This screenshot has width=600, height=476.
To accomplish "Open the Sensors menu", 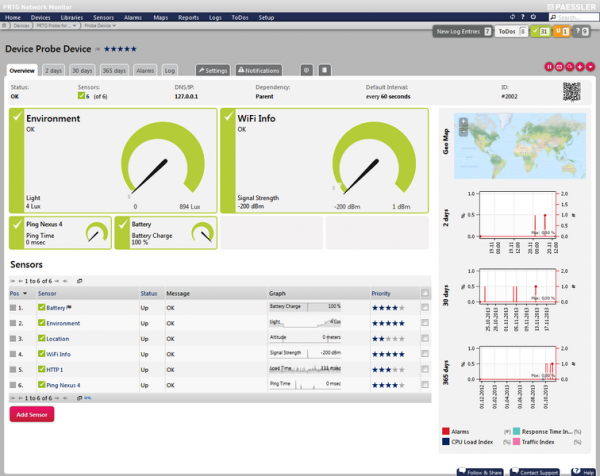I will pyautogui.click(x=103, y=18).
